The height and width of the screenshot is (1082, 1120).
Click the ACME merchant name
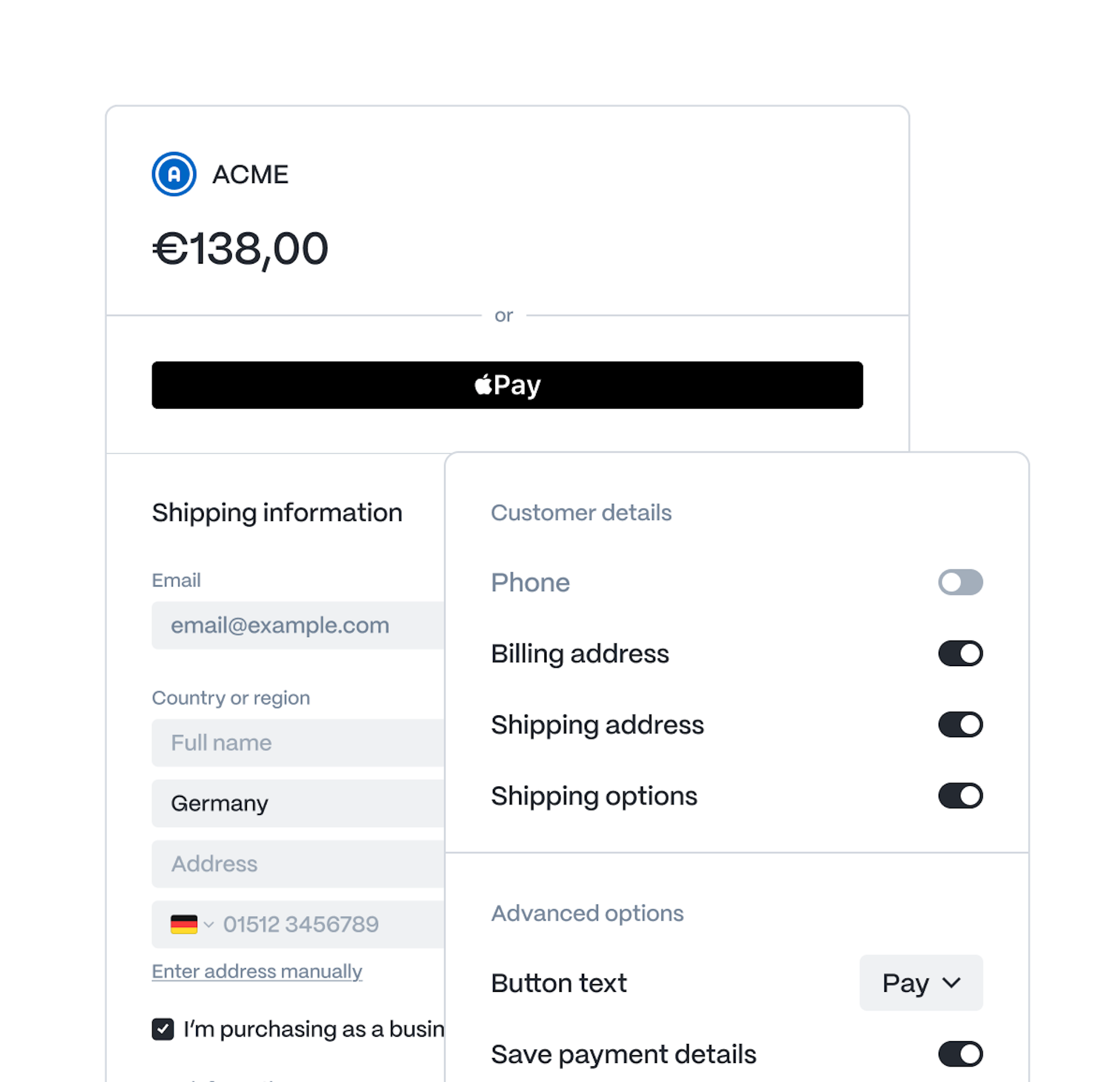click(250, 174)
